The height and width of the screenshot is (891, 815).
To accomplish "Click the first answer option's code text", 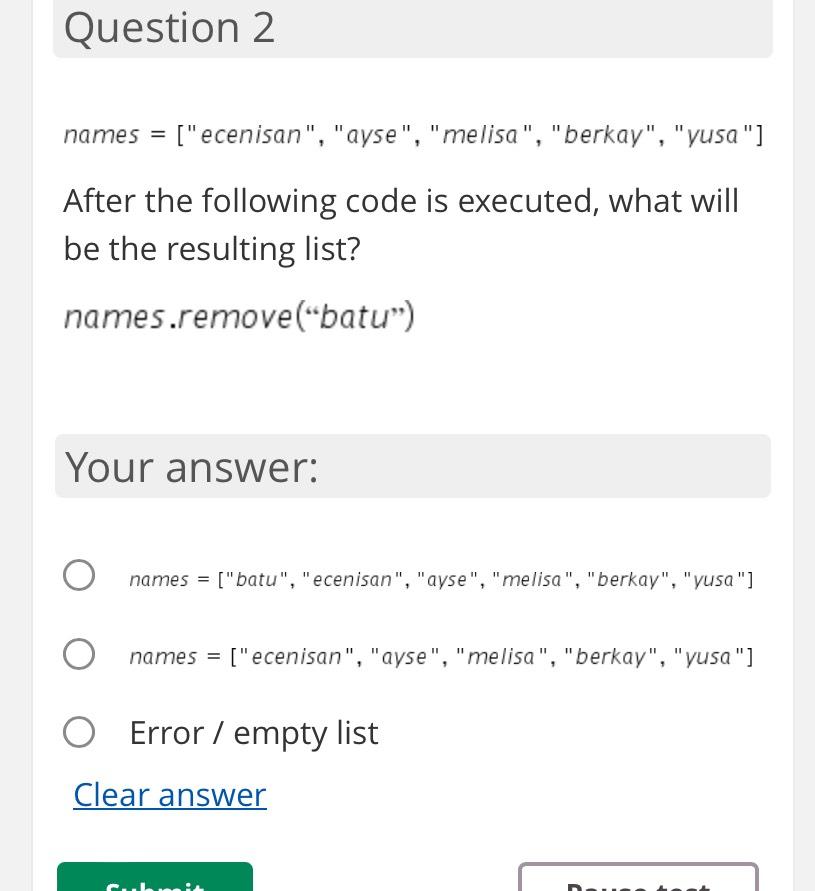I will click(440, 579).
